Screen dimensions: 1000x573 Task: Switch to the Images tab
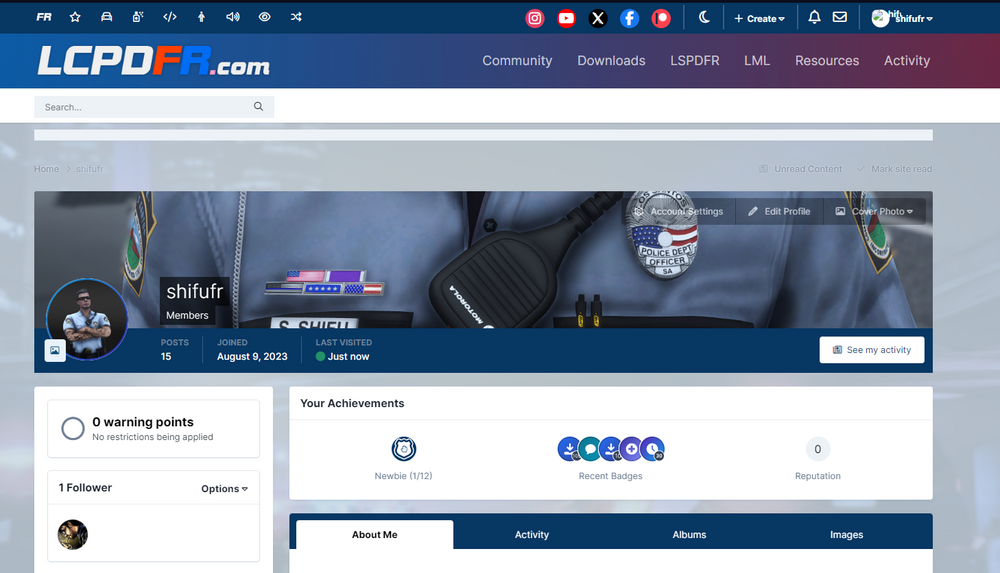click(x=846, y=535)
